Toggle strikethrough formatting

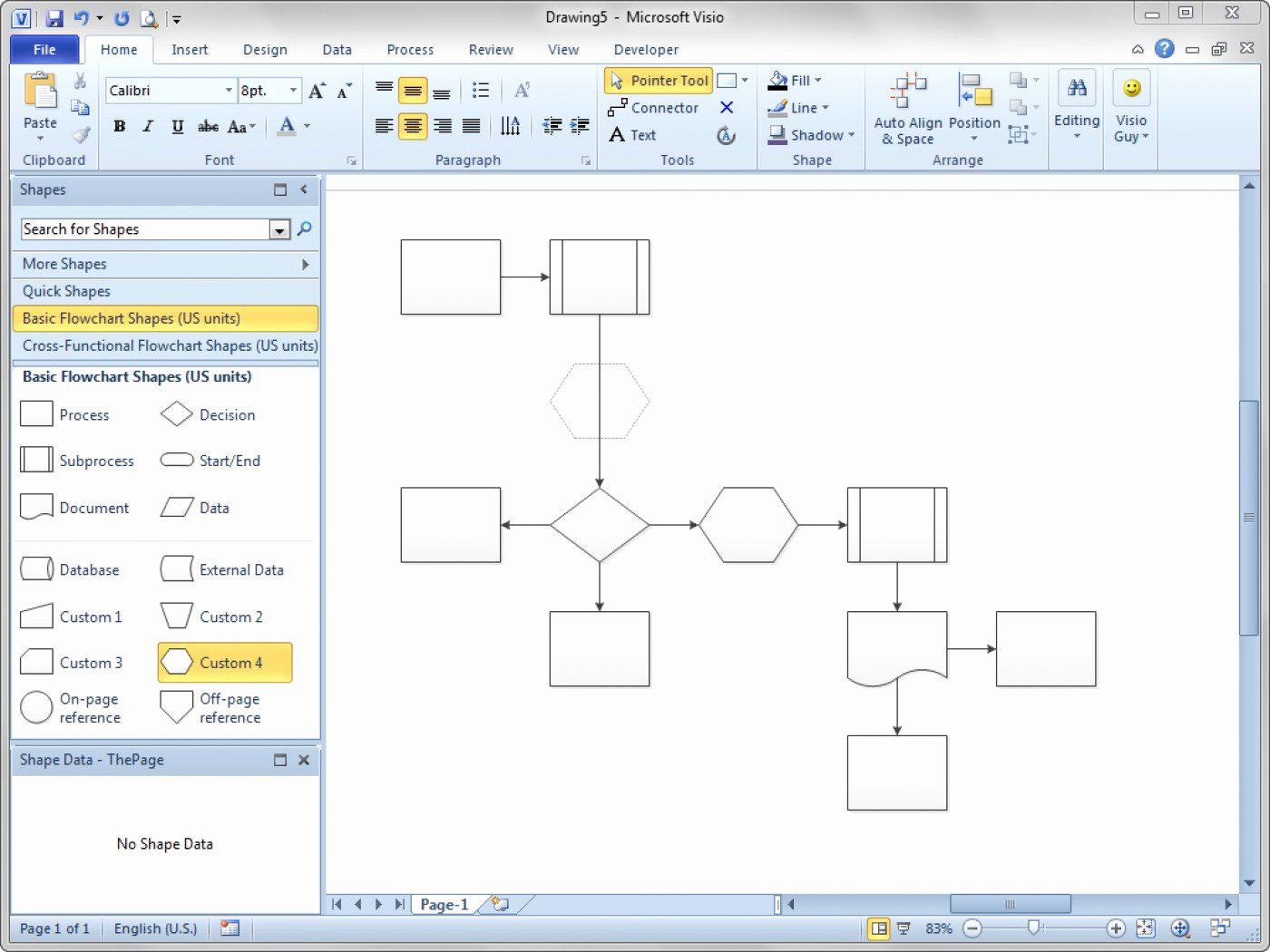[208, 126]
